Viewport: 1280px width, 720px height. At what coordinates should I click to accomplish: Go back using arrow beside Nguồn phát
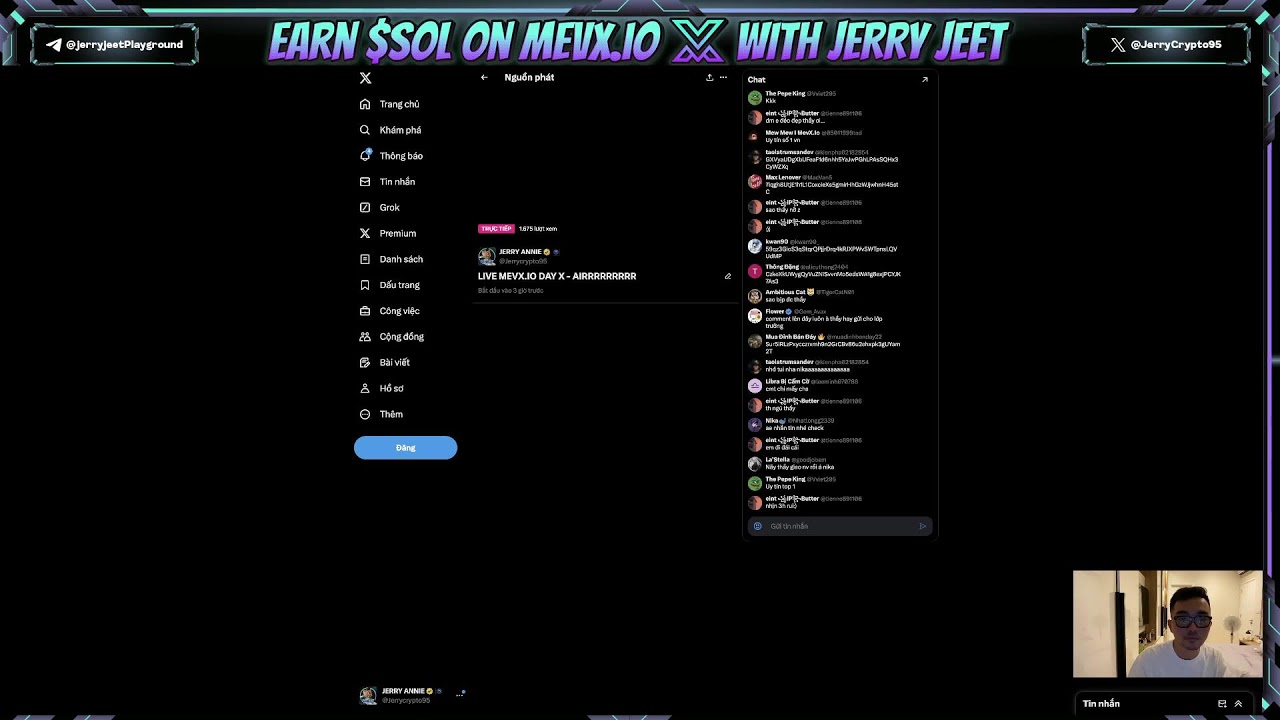(484, 77)
